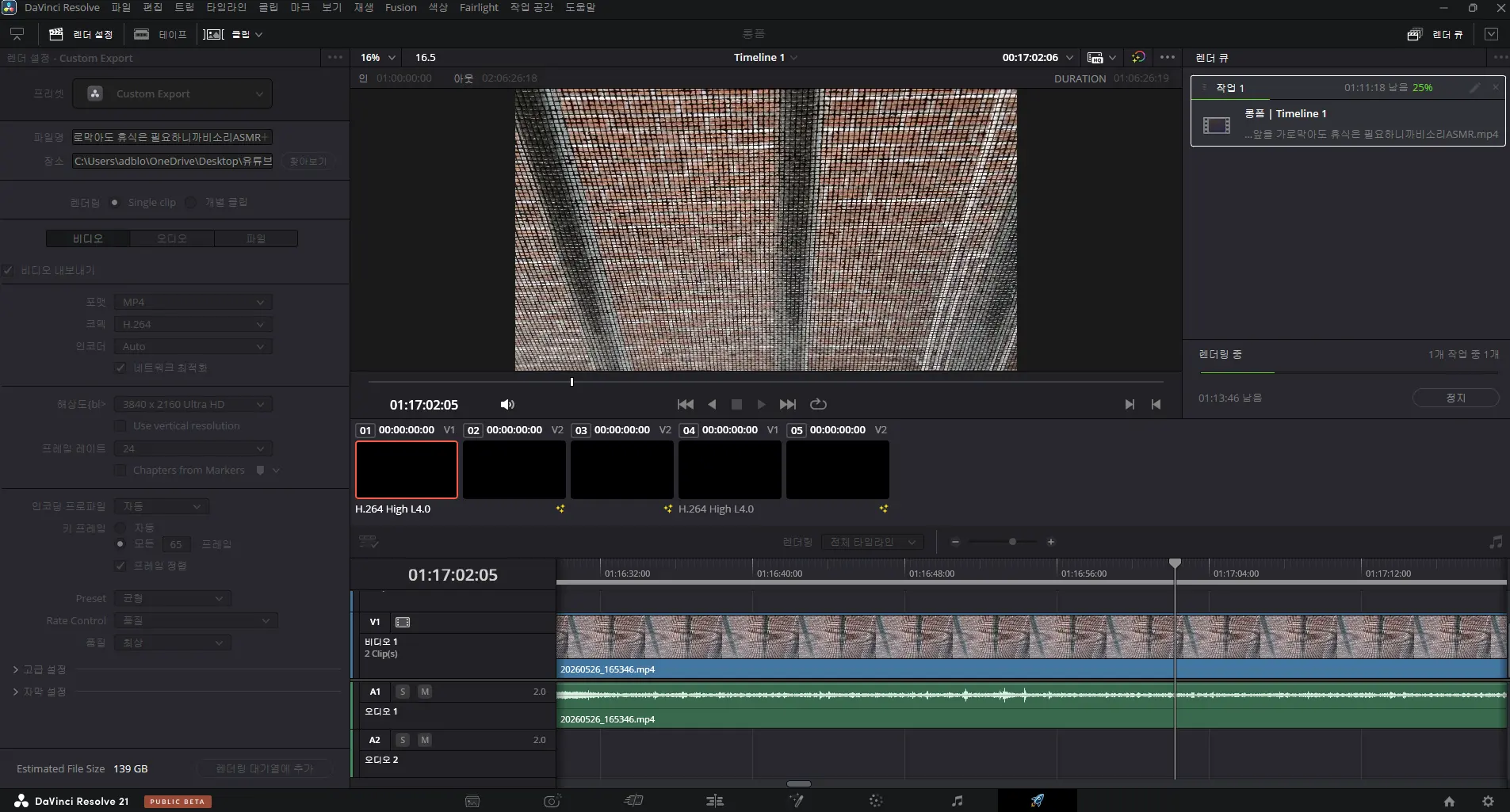Jump to first frame in viewer
This screenshot has height=812, width=1510.
[x=686, y=405]
